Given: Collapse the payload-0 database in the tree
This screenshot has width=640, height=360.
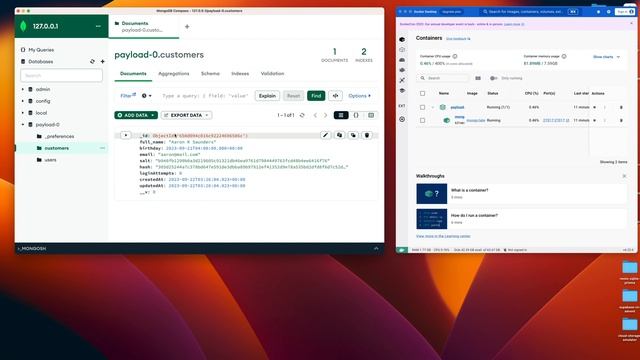Looking at the screenshot, I should click(x=23, y=124).
